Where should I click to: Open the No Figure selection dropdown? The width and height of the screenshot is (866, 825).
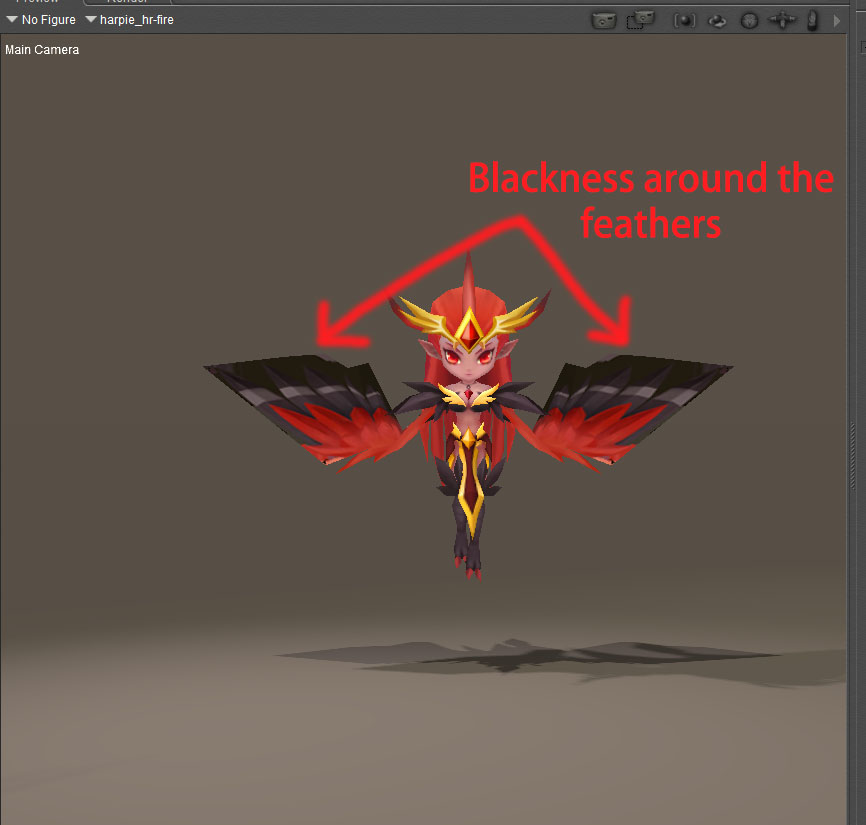point(41,20)
